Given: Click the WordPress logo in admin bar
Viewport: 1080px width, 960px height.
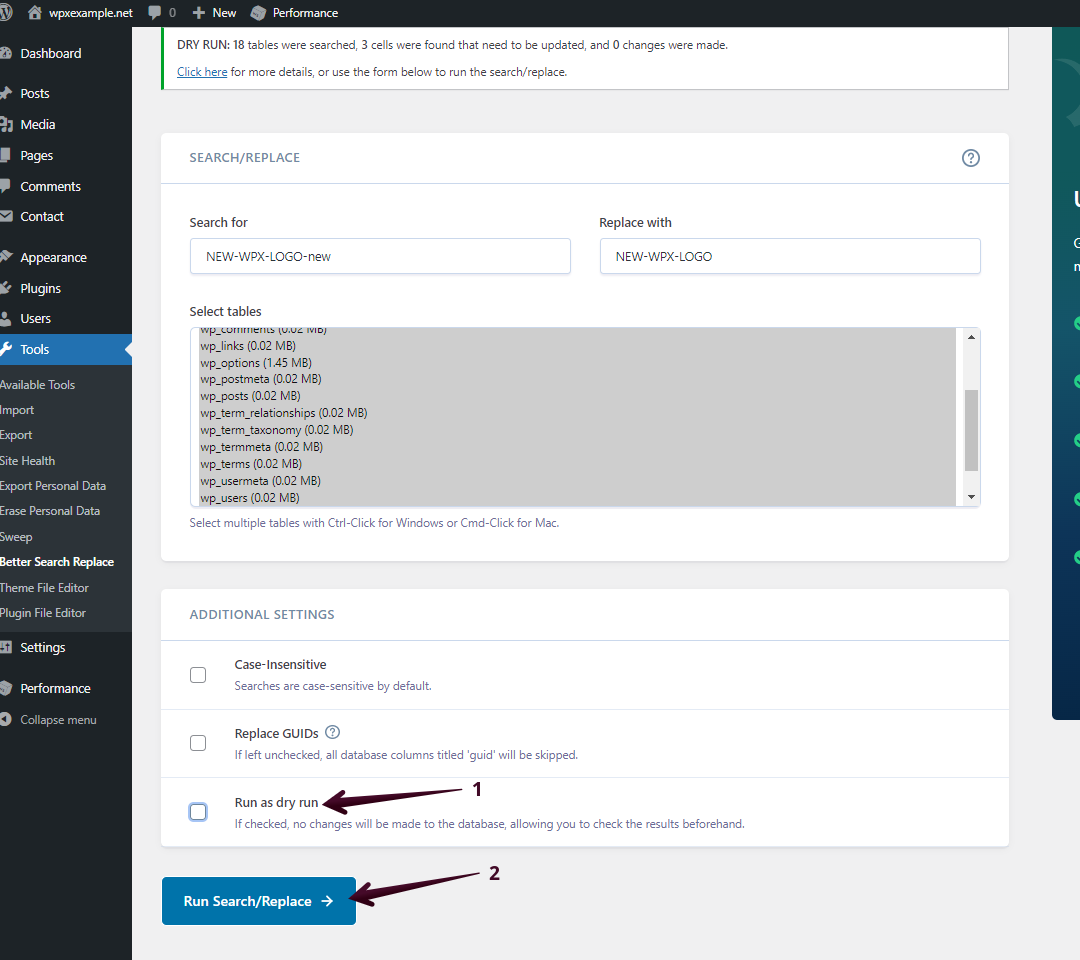Looking at the screenshot, I should (x=6, y=13).
